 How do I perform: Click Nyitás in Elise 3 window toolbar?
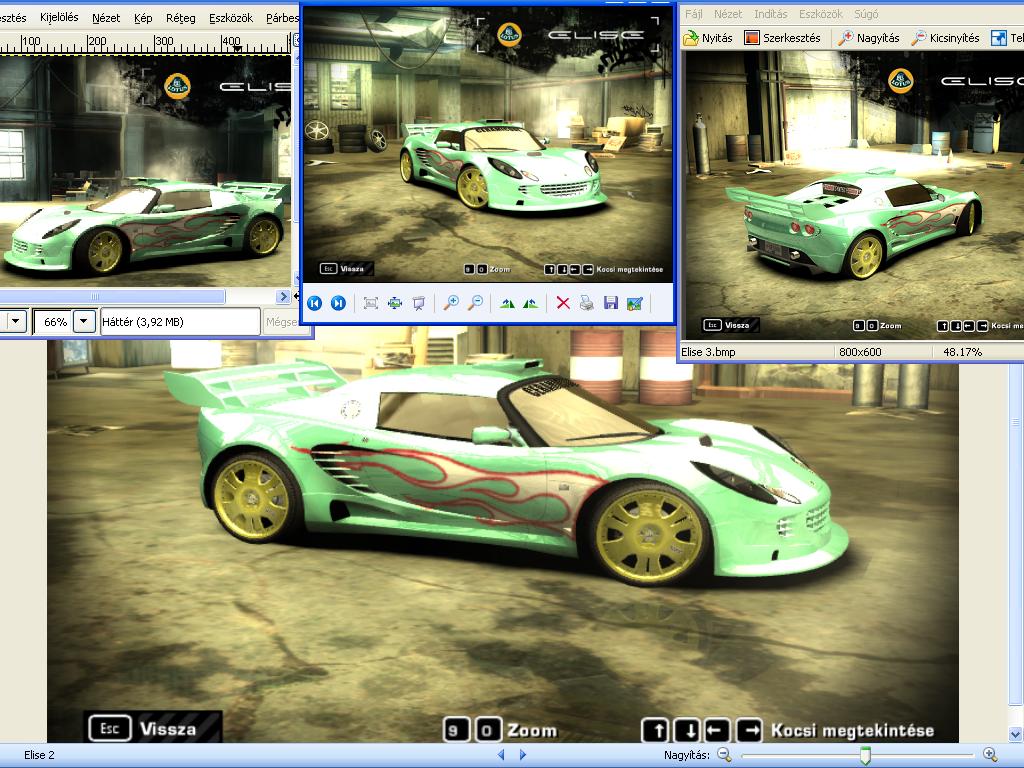point(708,38)
